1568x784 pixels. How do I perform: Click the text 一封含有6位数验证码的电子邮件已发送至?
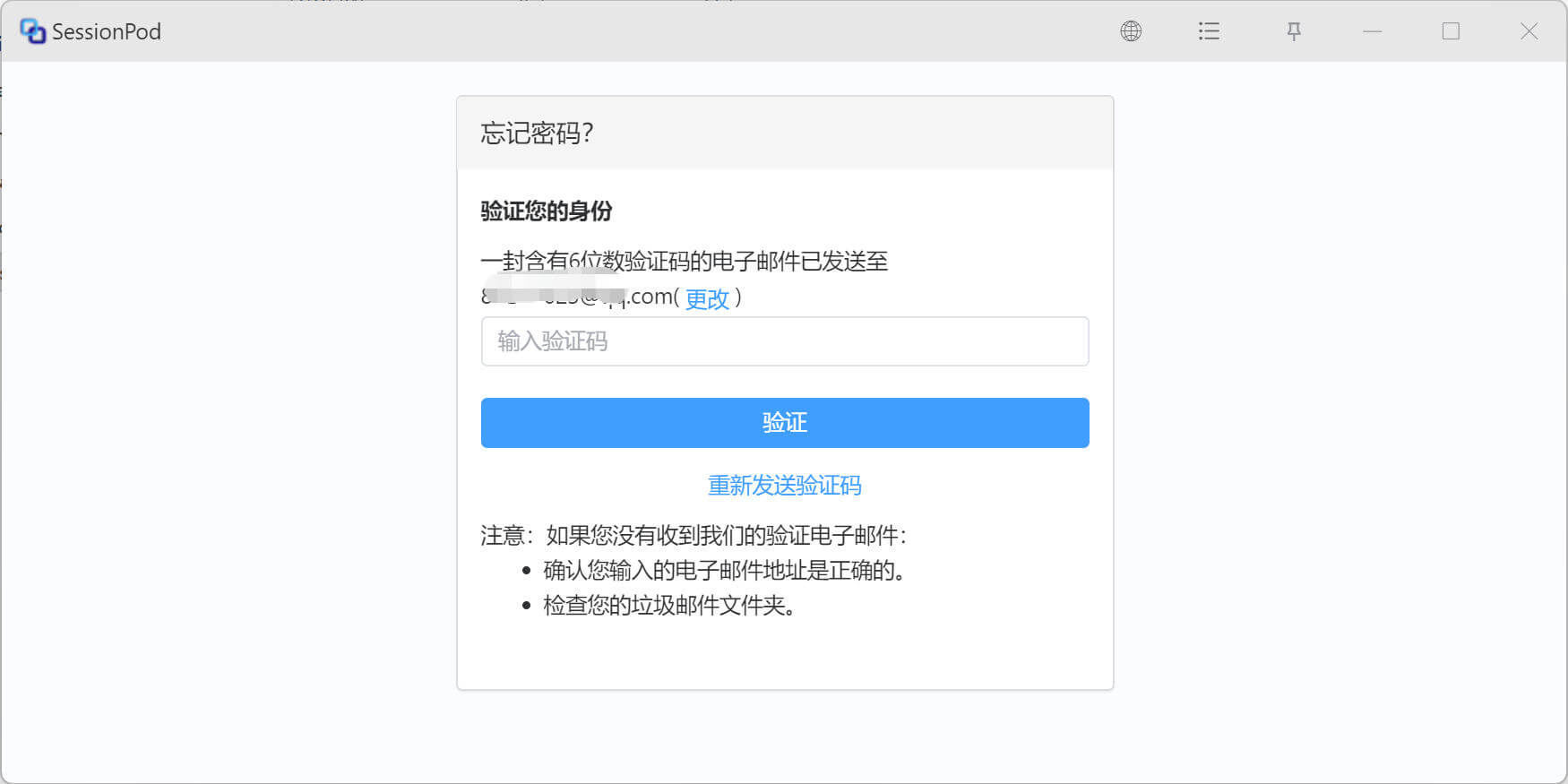pyautogui.click(x=685, y=262)
